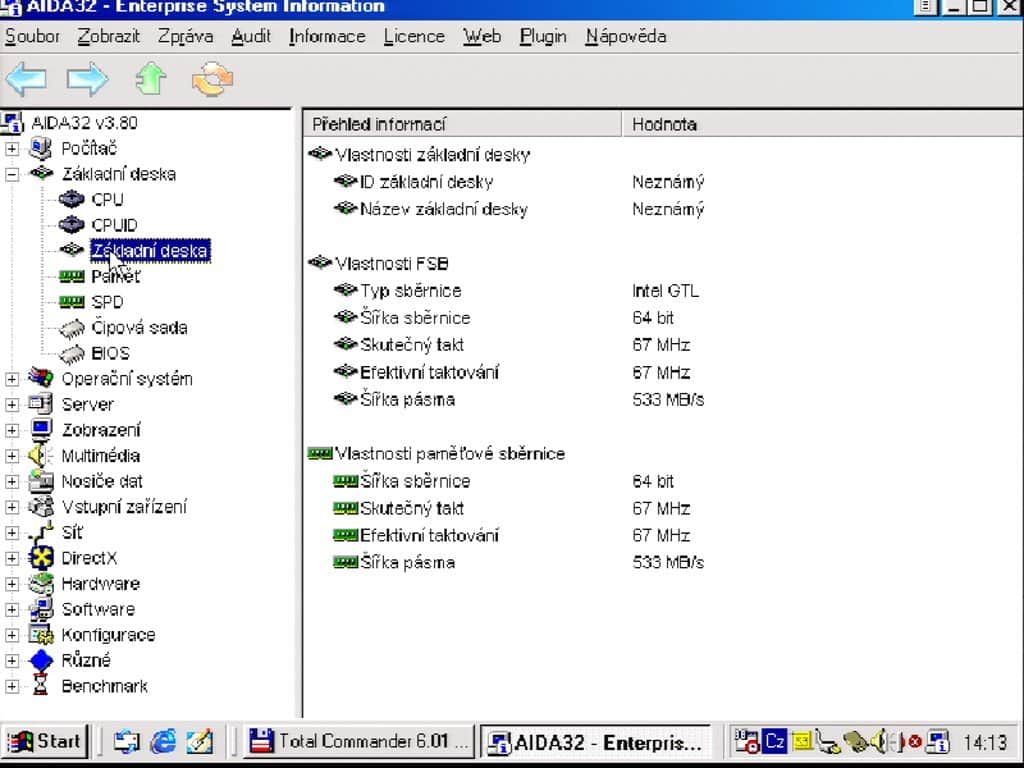Image resolution: width=1024 pixels, height=768 pixels.
Task: Expand the Nosiče dat tree node
Action: pos(12,481)
